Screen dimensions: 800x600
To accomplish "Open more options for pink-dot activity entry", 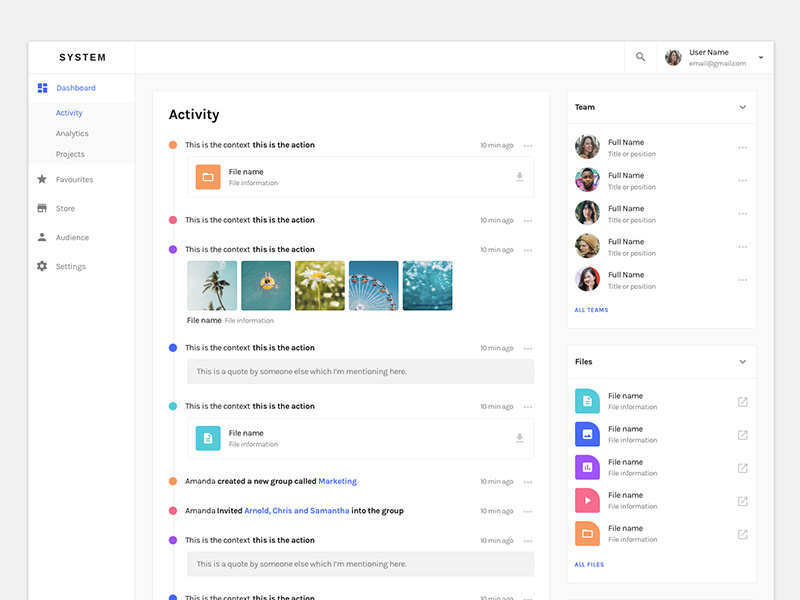I will coord(528,221).
